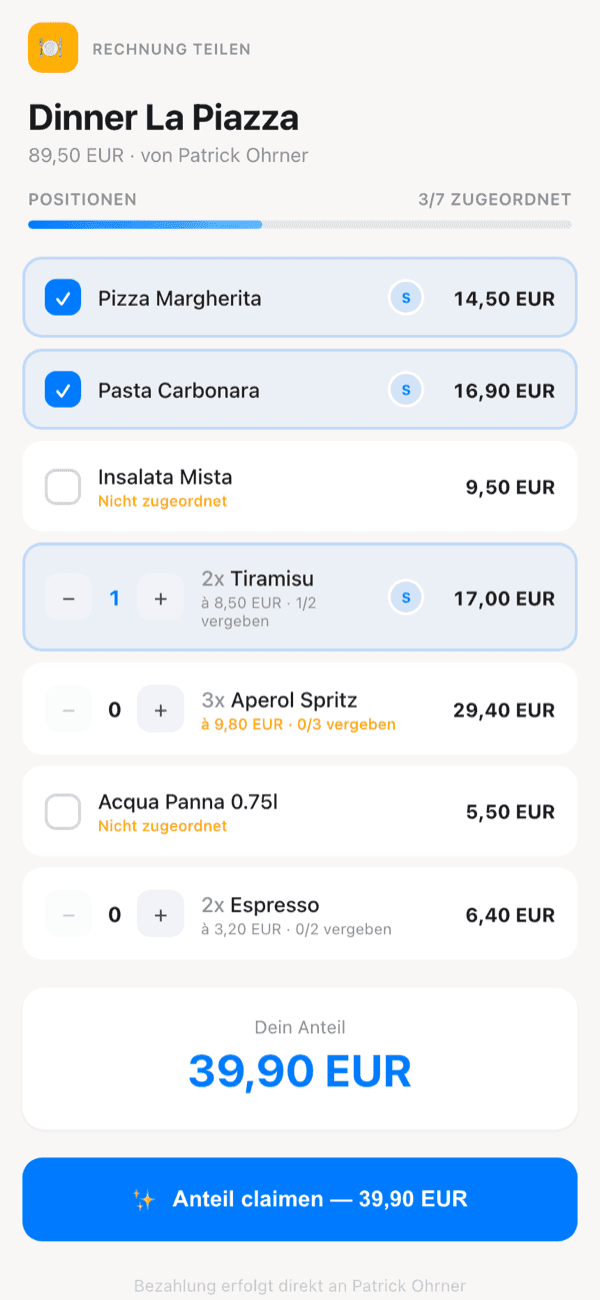Increase Tiramisu quantity with plus
Viewport: 600px width, 1300px height.
pyautogui.click(x=160, y=598)
